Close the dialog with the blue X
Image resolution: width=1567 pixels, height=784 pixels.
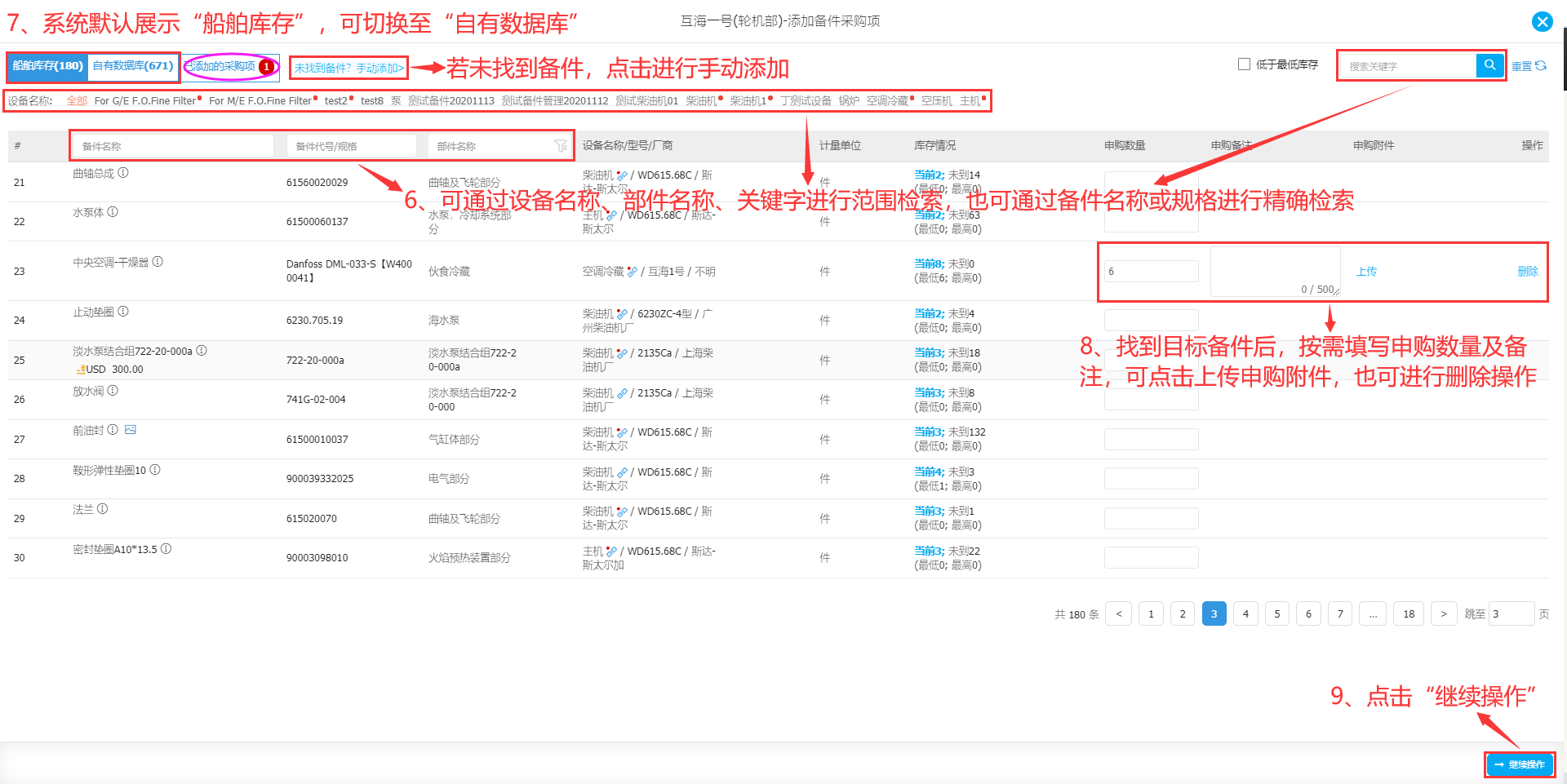coord(1543,21)
